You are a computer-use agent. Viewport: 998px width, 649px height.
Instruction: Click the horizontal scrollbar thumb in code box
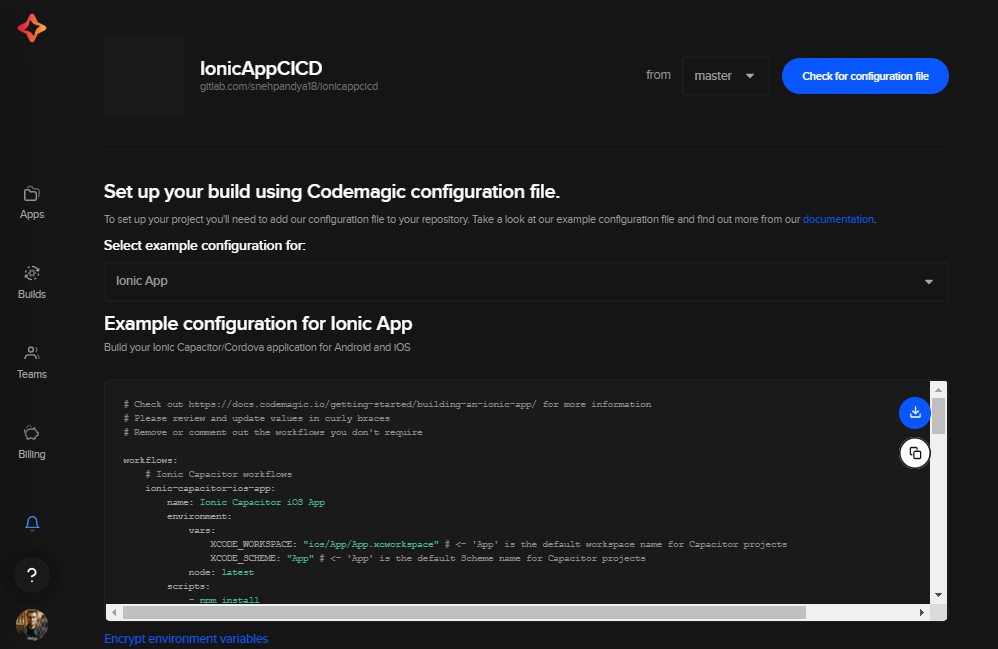[464, 612]
